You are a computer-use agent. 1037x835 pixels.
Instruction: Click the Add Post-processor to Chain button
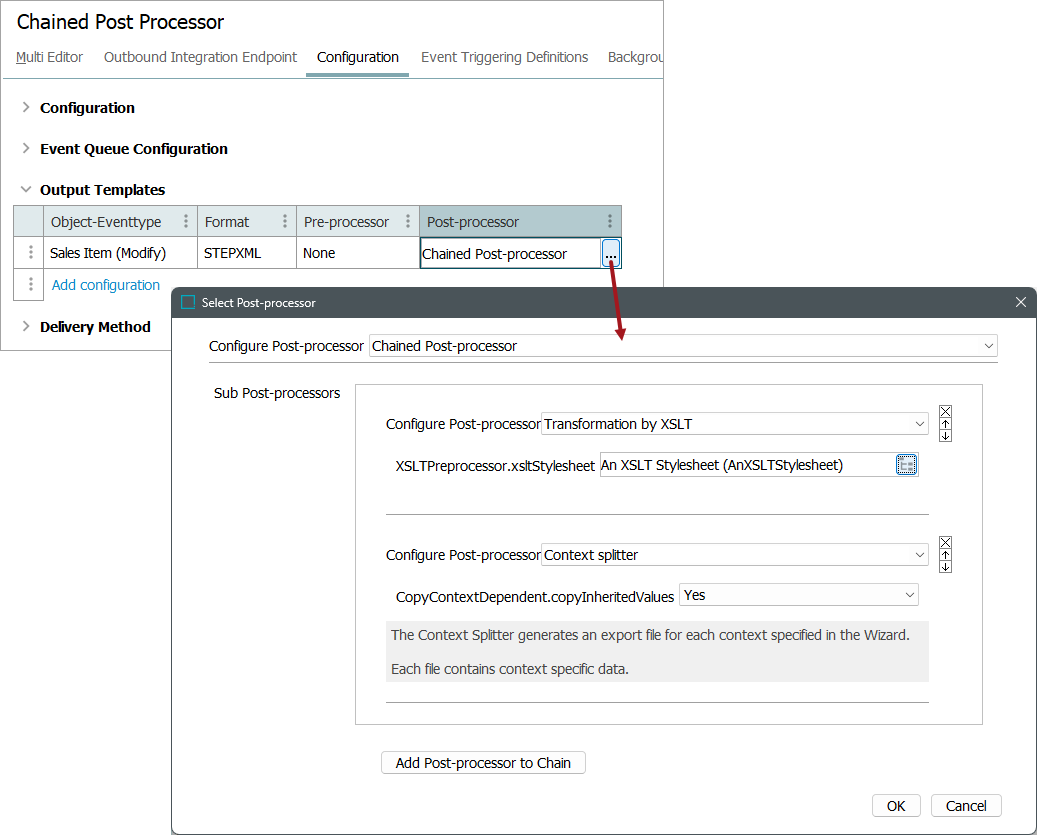pyautogui.click(x=483, y=763)
